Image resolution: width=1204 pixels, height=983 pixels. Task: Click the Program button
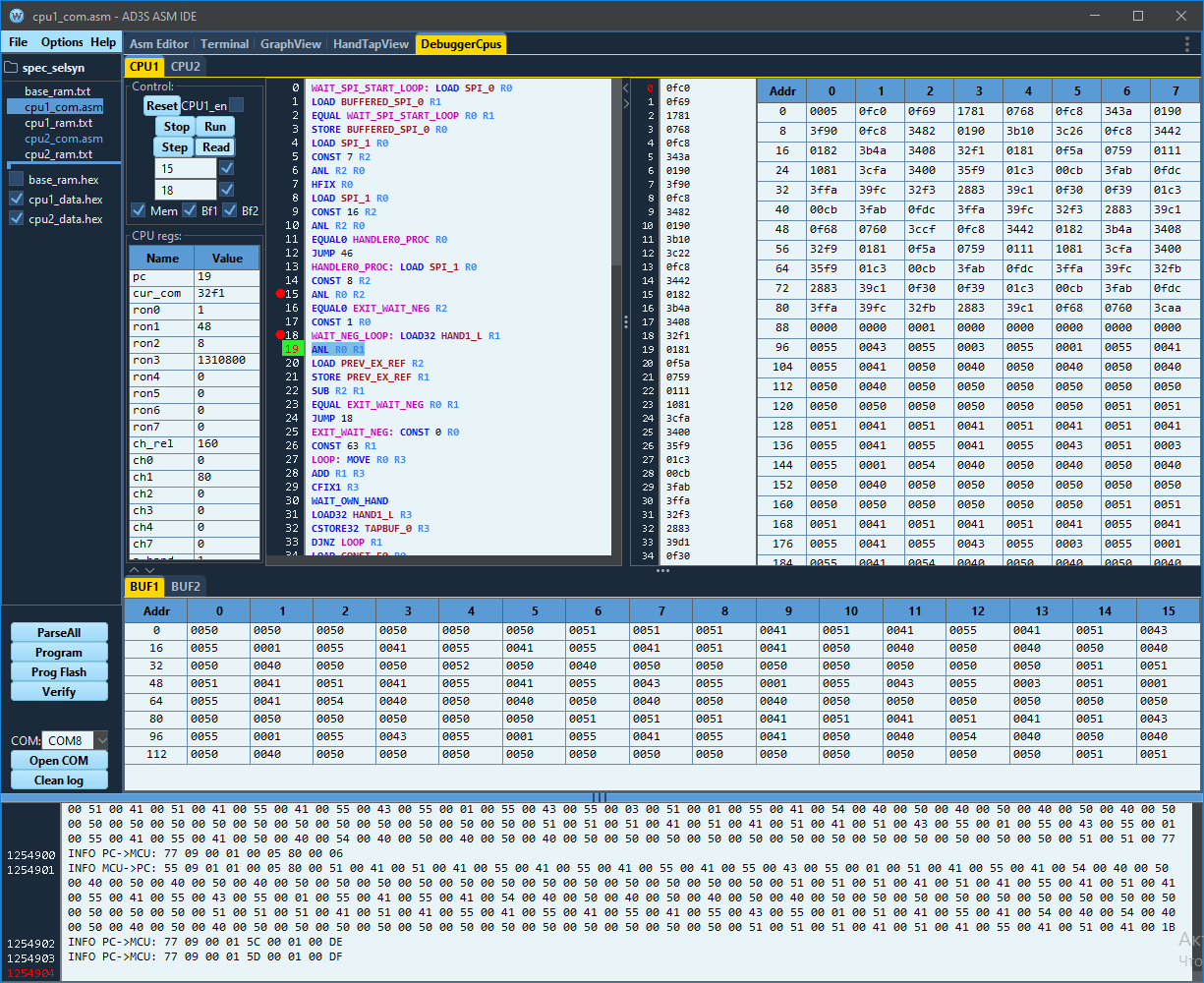click(59, 652)
